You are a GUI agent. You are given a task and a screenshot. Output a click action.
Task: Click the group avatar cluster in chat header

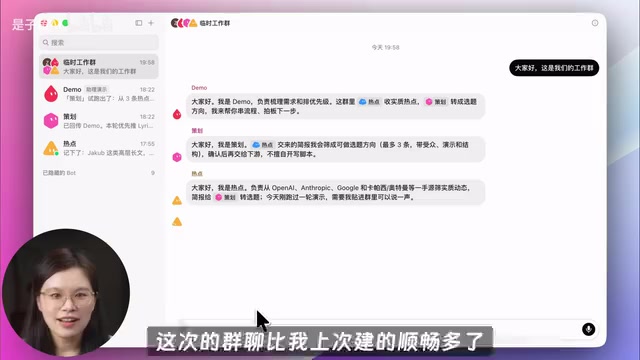[x=184, y=23]
